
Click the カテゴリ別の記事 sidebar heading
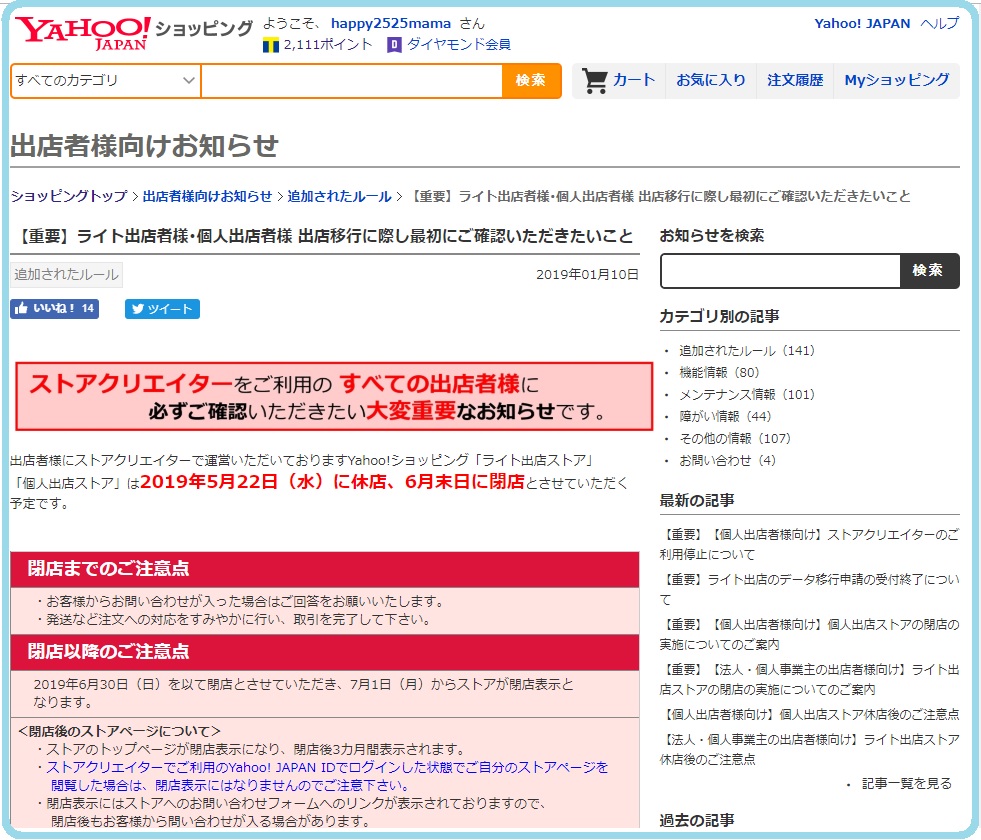[x=719, y=316]
